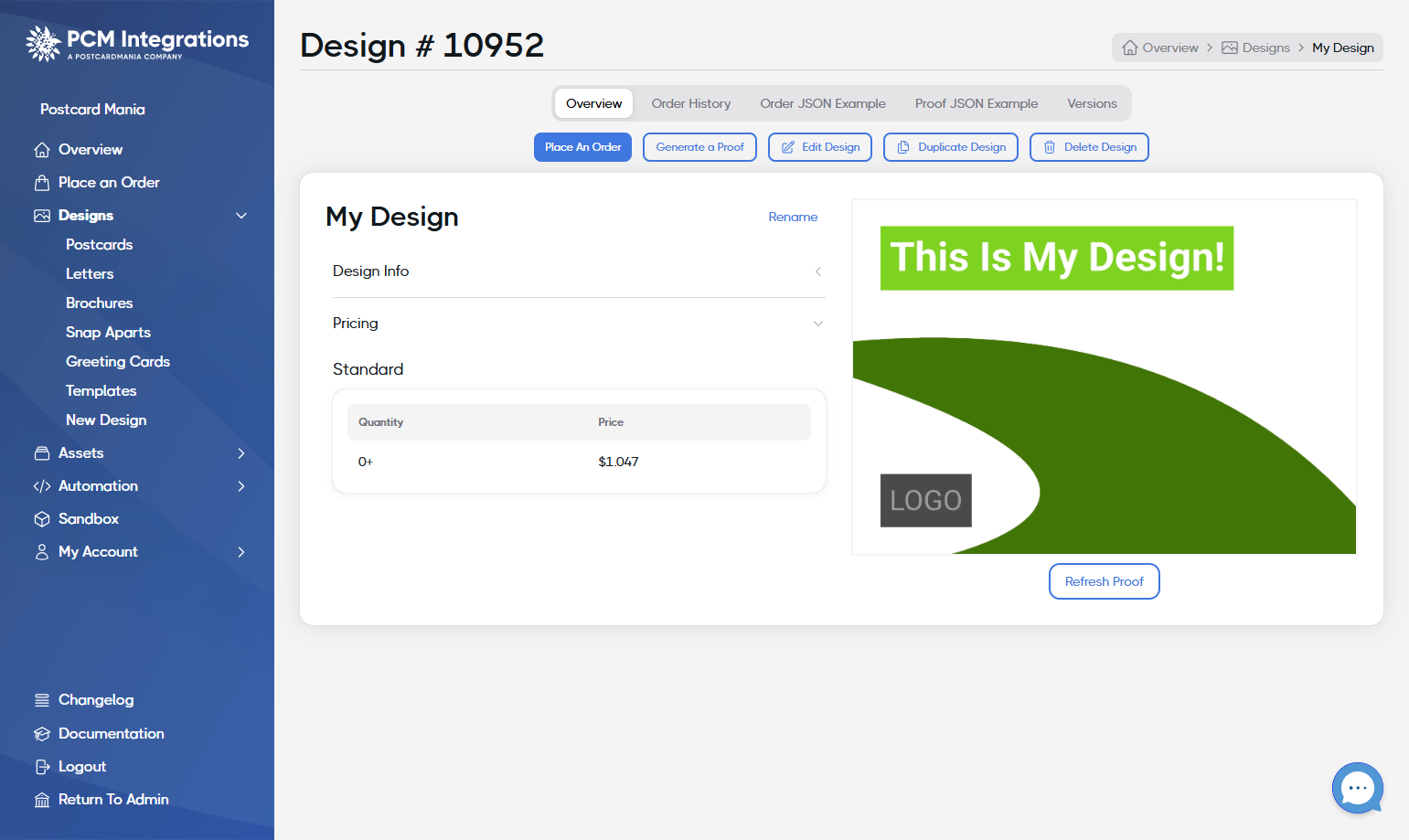Expand the Automation sidebar submenu
This screenshot has height=840, width=1409.
(x=241, y=486)
